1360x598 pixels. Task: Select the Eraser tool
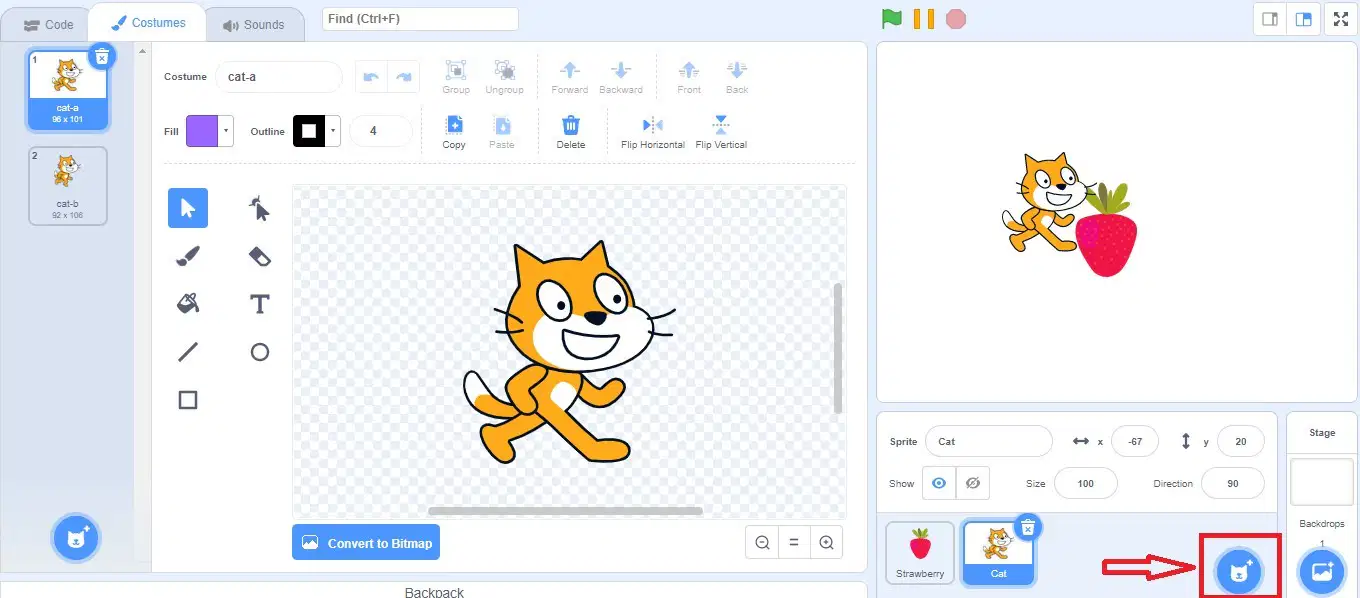tap(259, 256)
